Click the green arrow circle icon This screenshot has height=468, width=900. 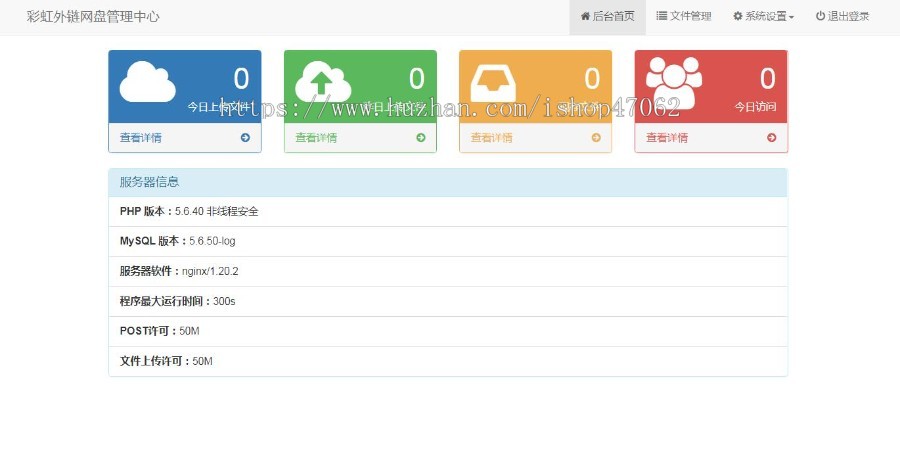click(x=421, y=138)
